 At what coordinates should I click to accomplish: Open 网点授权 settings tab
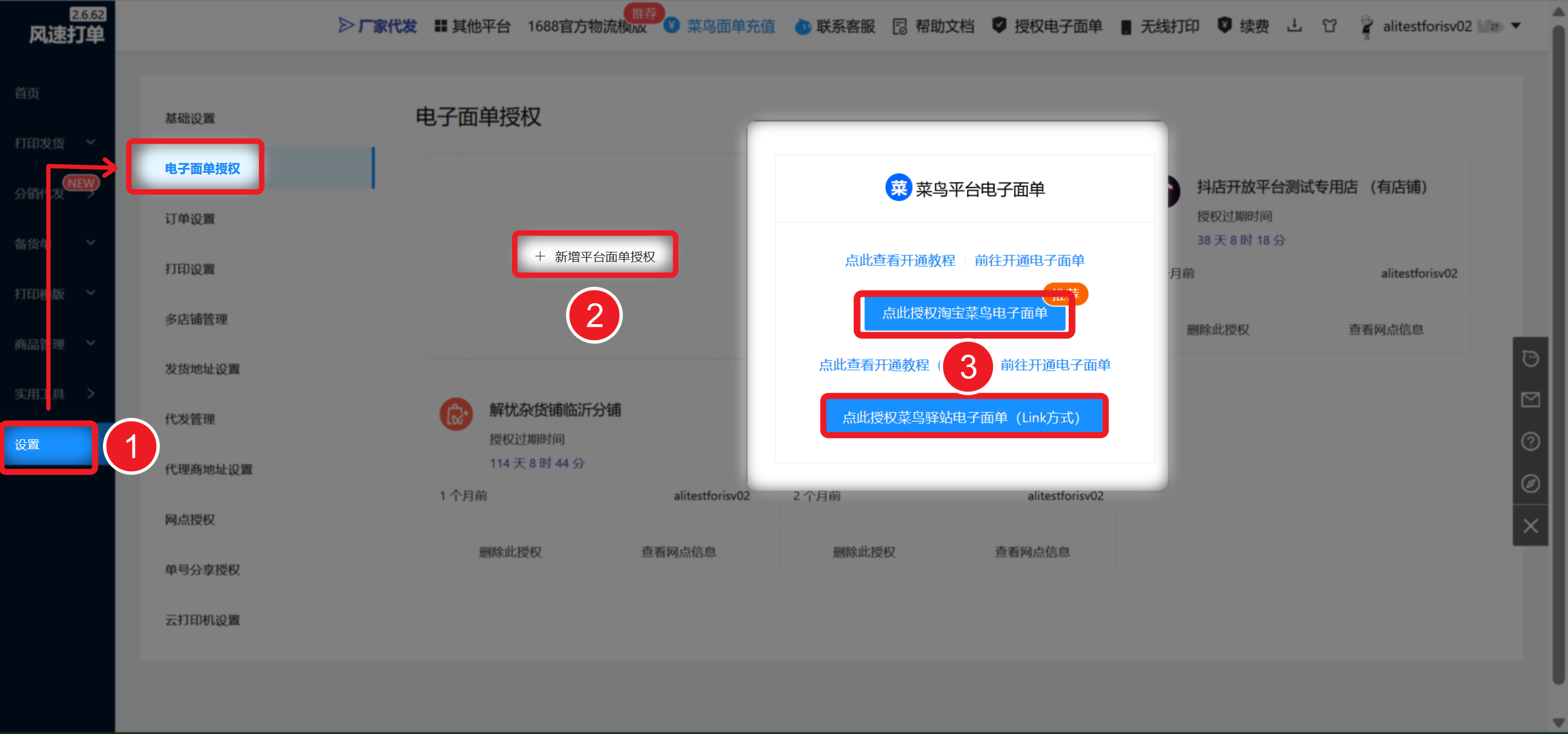(x=190, y=520)
